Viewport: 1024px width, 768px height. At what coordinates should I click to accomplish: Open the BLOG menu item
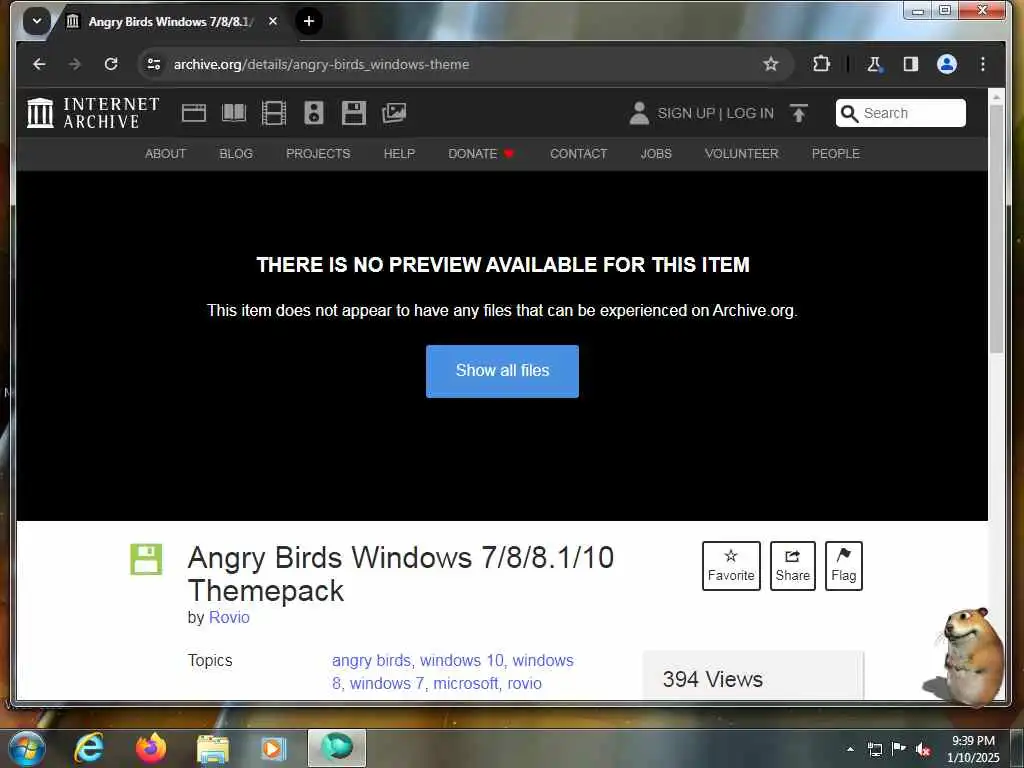236,153
